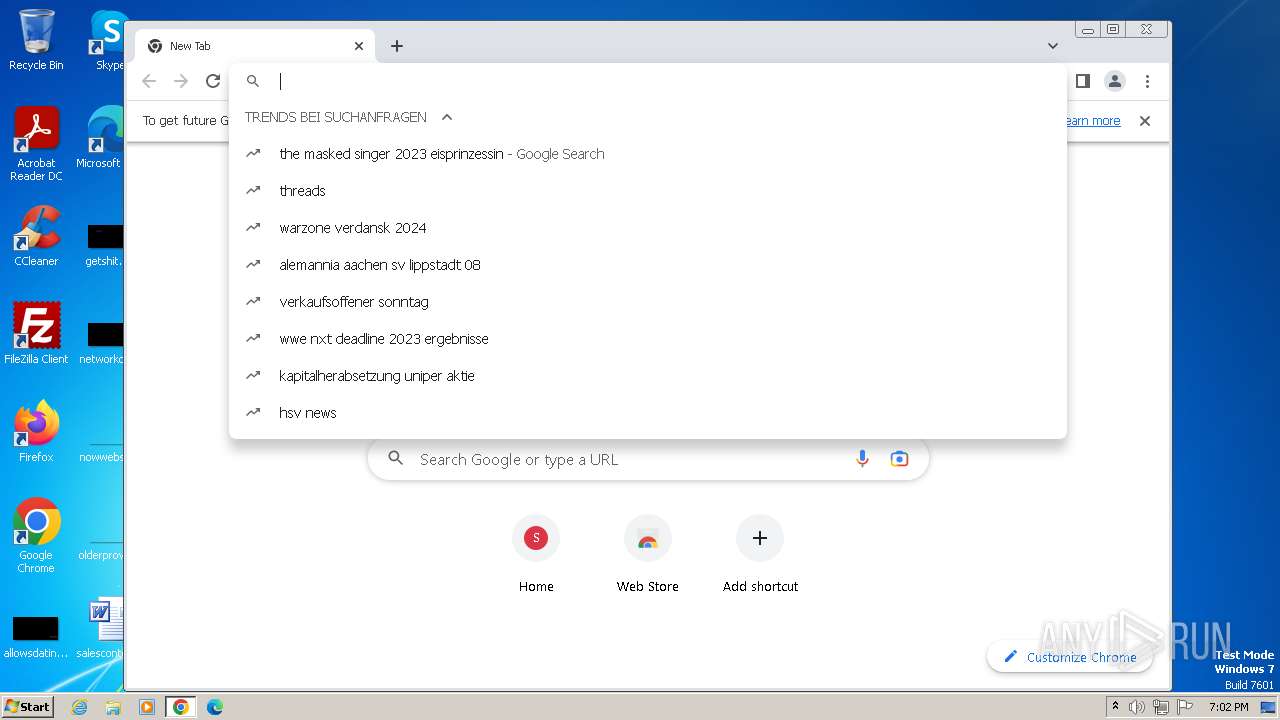The height and width of the screenshot is (720, 1280).
Task: Open the Home shortcut tile
Action: (536, 556)
